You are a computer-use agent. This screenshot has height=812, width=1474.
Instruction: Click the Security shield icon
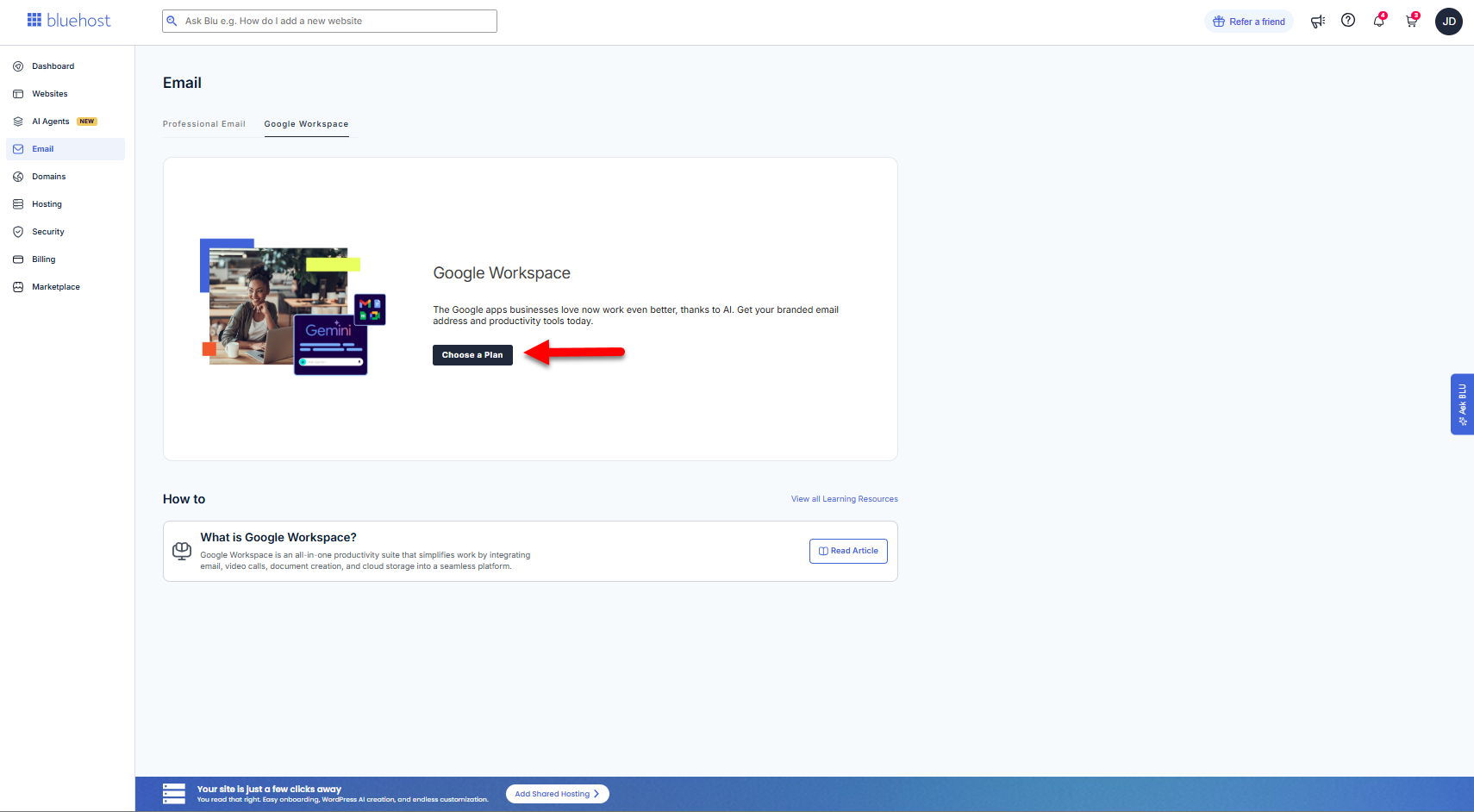[x=18, y=232]
